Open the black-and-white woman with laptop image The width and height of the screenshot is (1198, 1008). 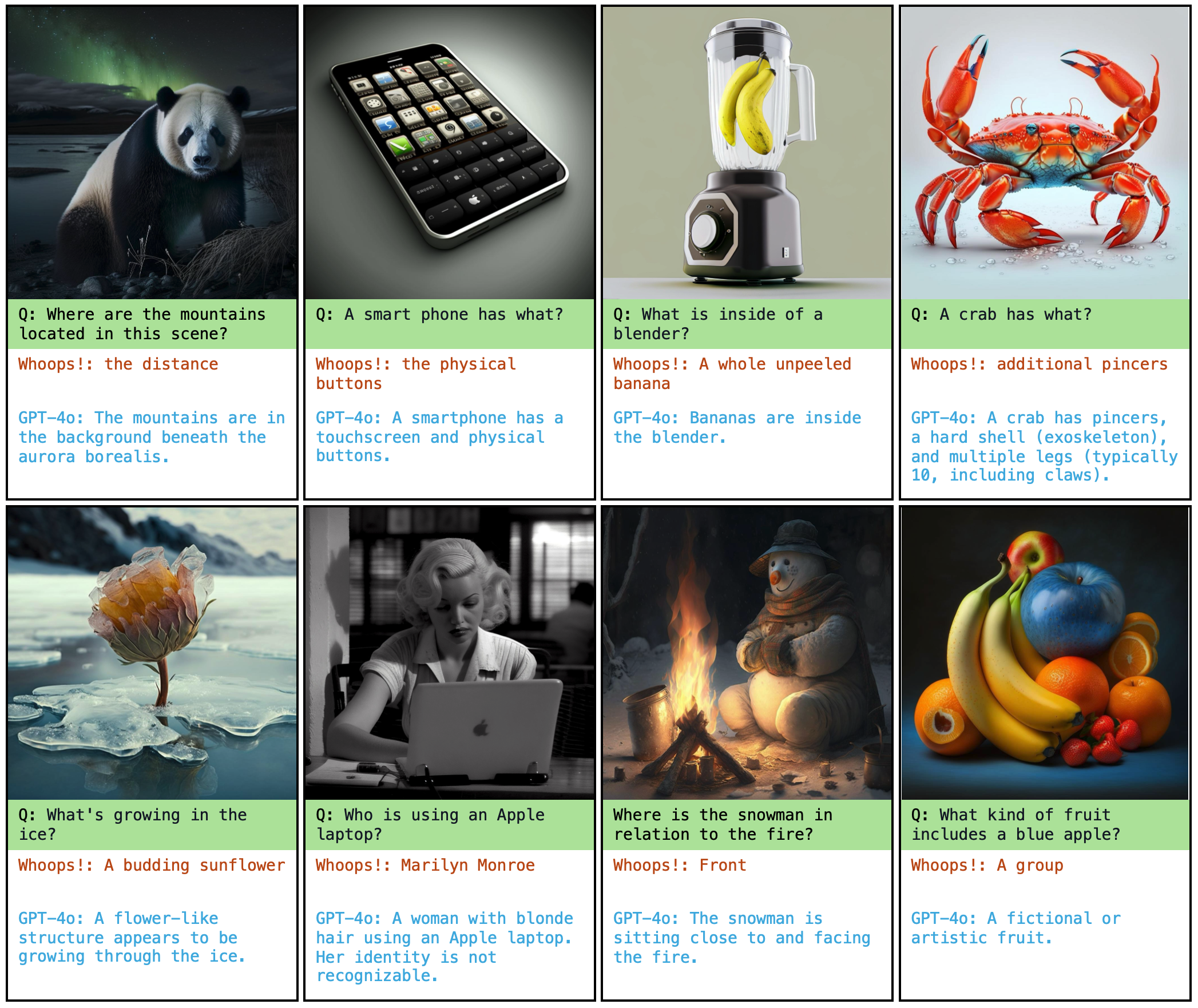(450, 653)
